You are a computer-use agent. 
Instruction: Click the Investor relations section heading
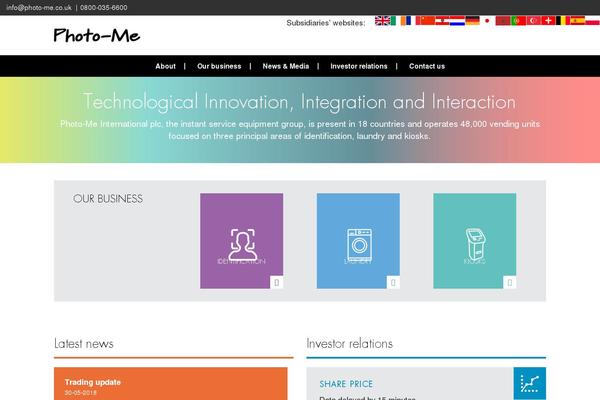pos(349,343)
